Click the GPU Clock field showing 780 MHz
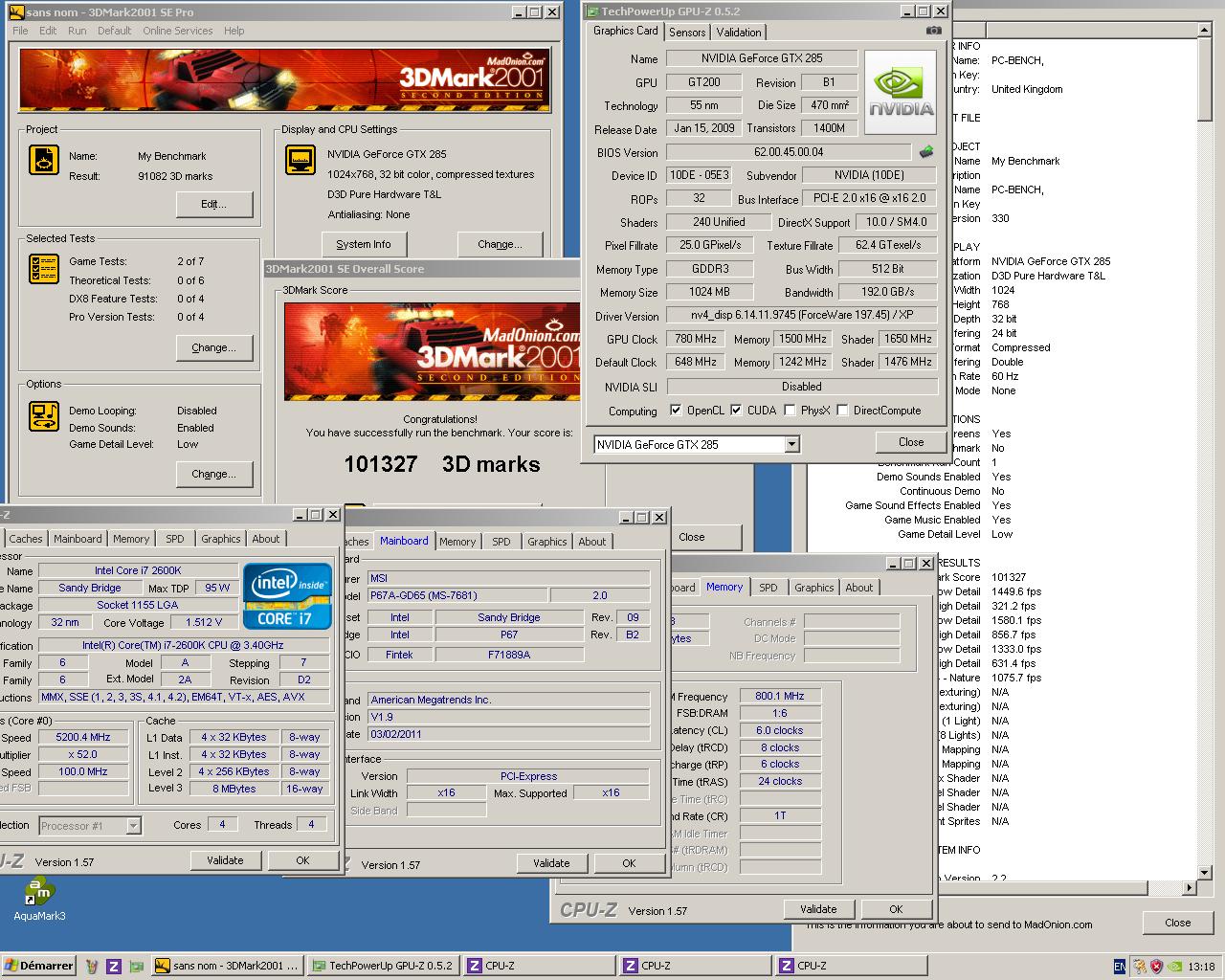Screen dimensions: 1225x980 coord(696,339)
